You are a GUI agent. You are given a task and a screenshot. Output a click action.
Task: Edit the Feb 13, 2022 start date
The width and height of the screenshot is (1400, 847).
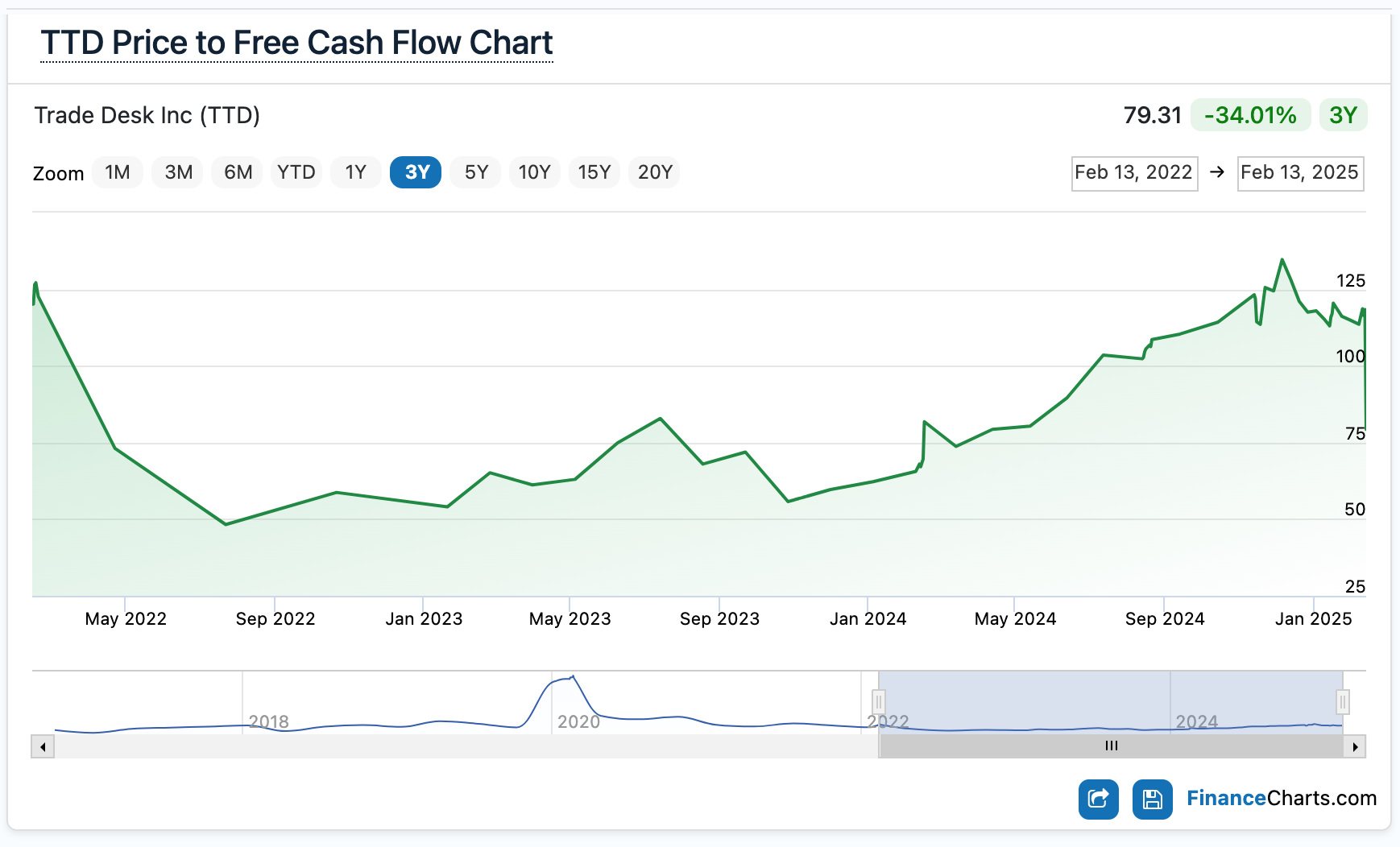coord(1133,173)
